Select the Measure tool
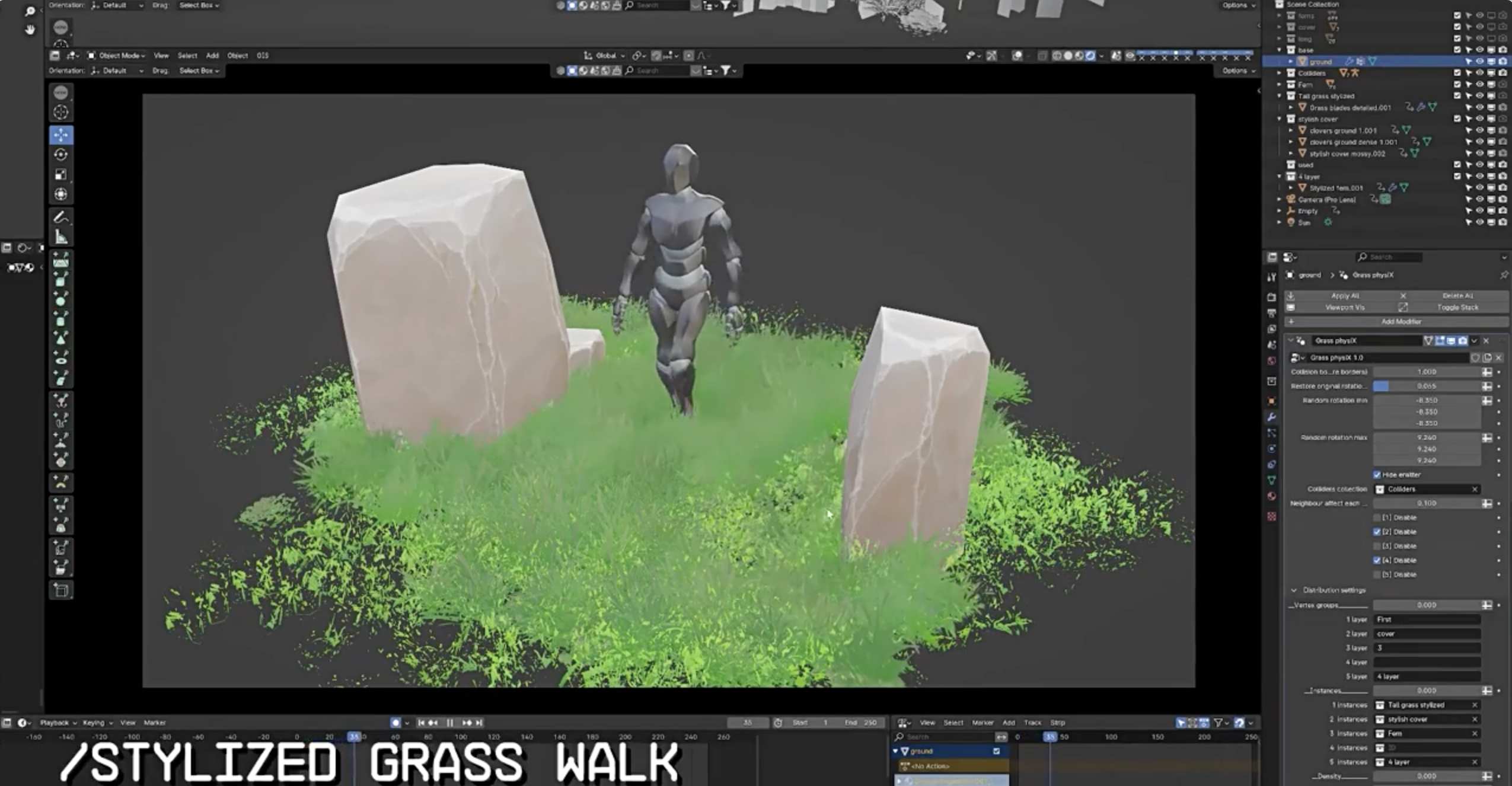1512x786 pixels. coord(61,238)
